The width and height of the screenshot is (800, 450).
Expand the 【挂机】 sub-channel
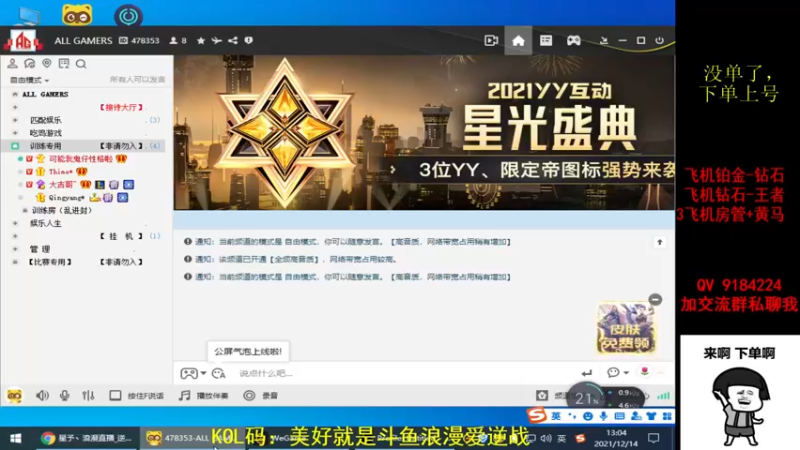(15, 236)
